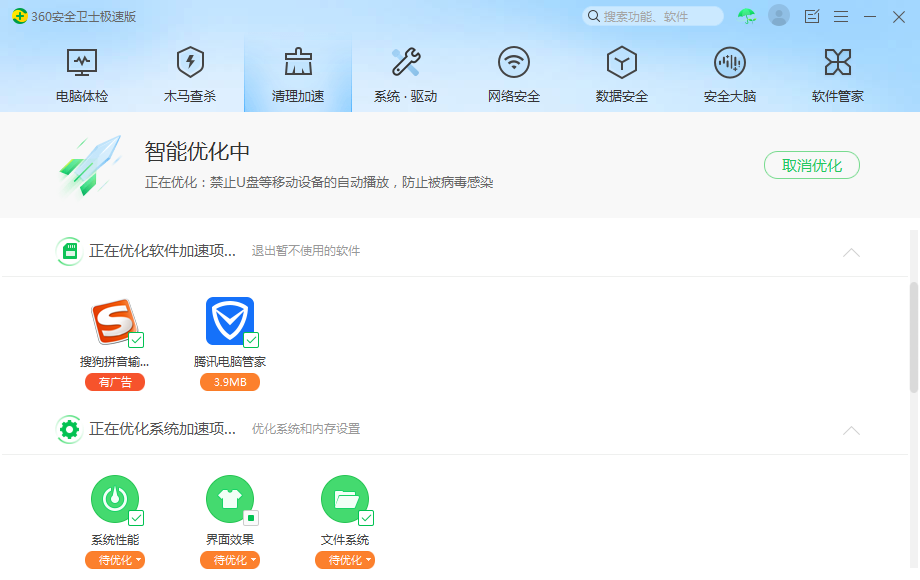Viewport: 920px width, 580px height.
Task: Open 木马查杀 tab
Action: (190, 75)
